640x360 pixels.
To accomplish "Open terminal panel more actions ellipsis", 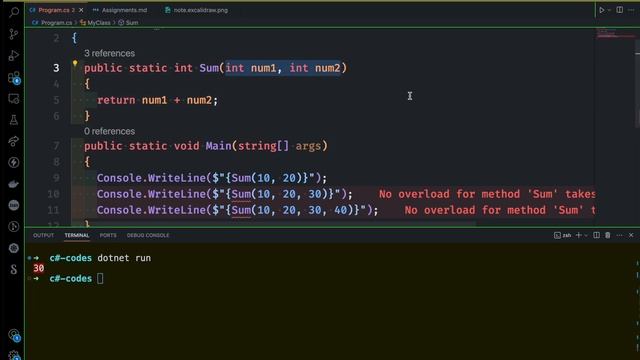I will (x=620, y=235).
